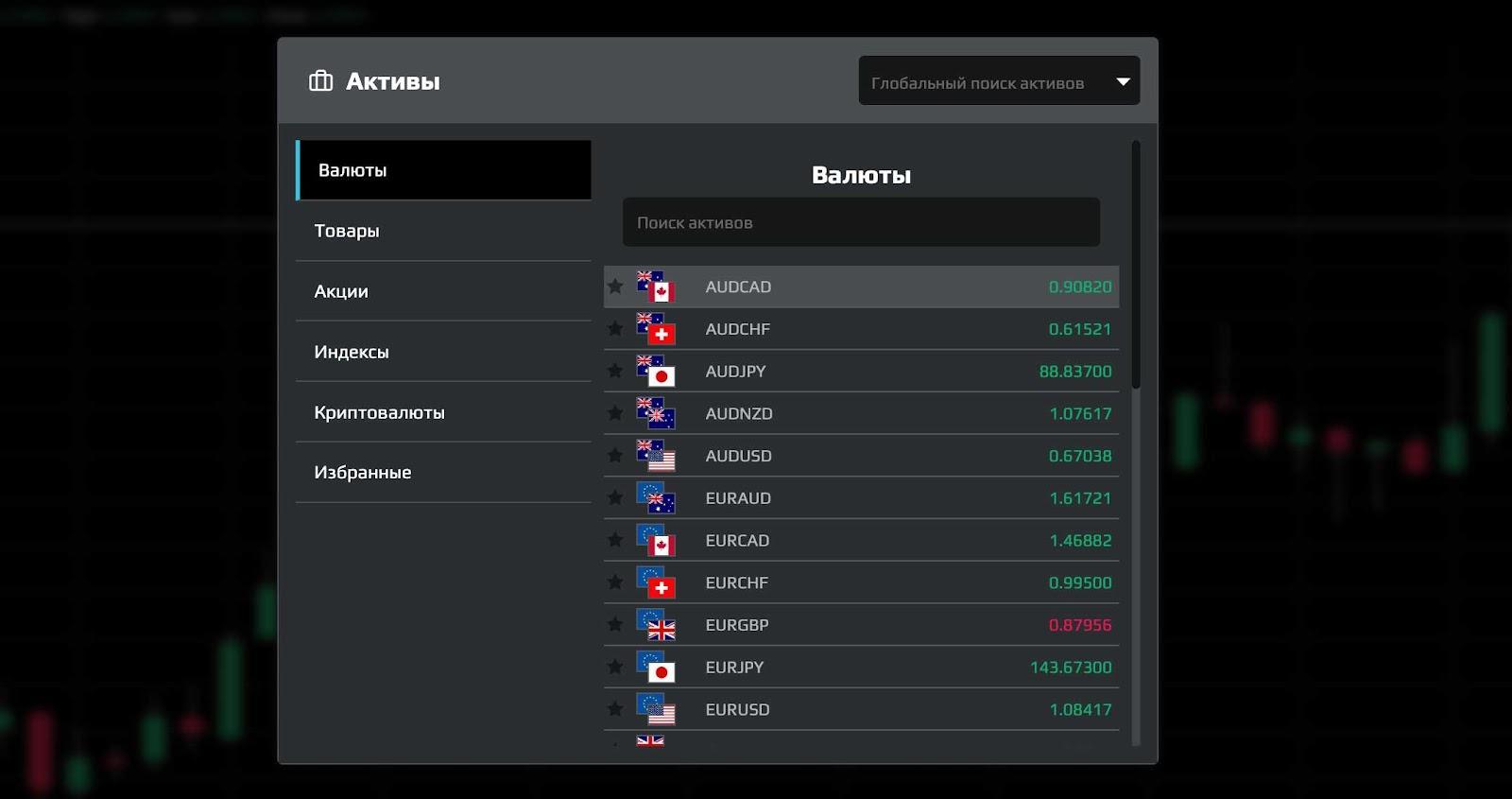Open the Акции category
Image resolution: width=1512 pixels, height=799 pixels.
click(x=443, y=291)
